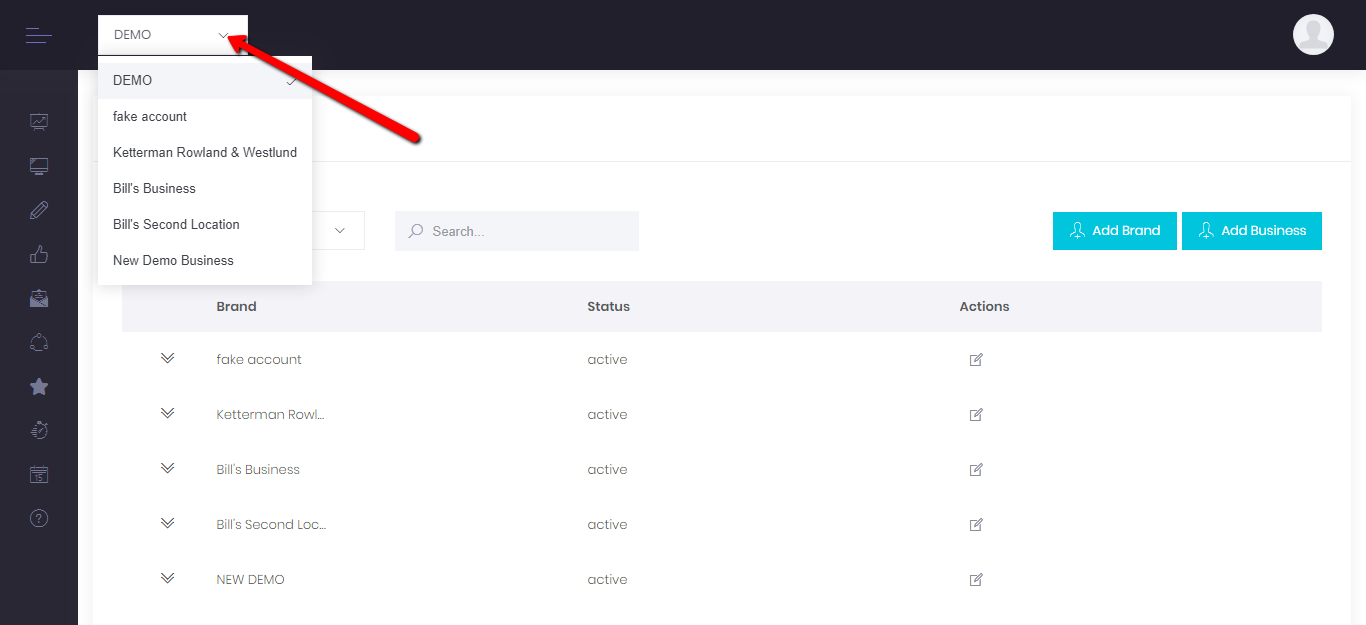Open the calendar icon in sidebar

(x=39, y=474)
